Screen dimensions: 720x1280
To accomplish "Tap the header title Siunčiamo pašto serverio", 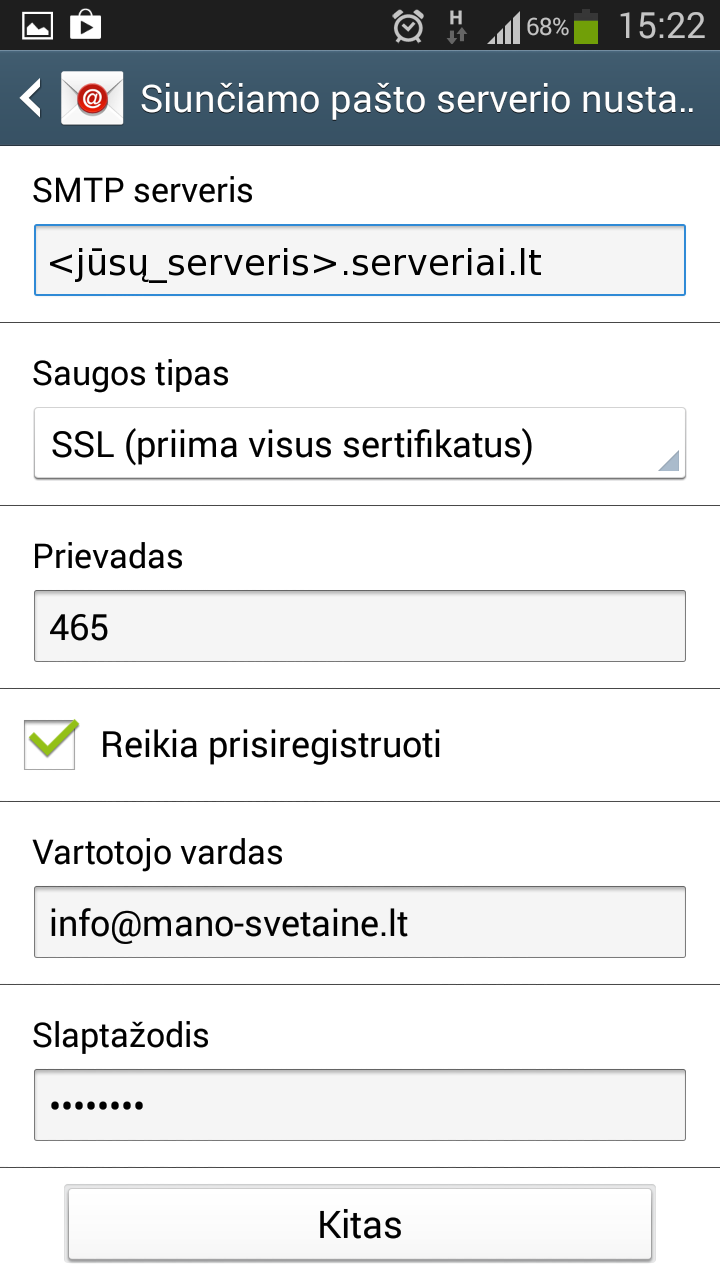I will (x=416, y=99).
